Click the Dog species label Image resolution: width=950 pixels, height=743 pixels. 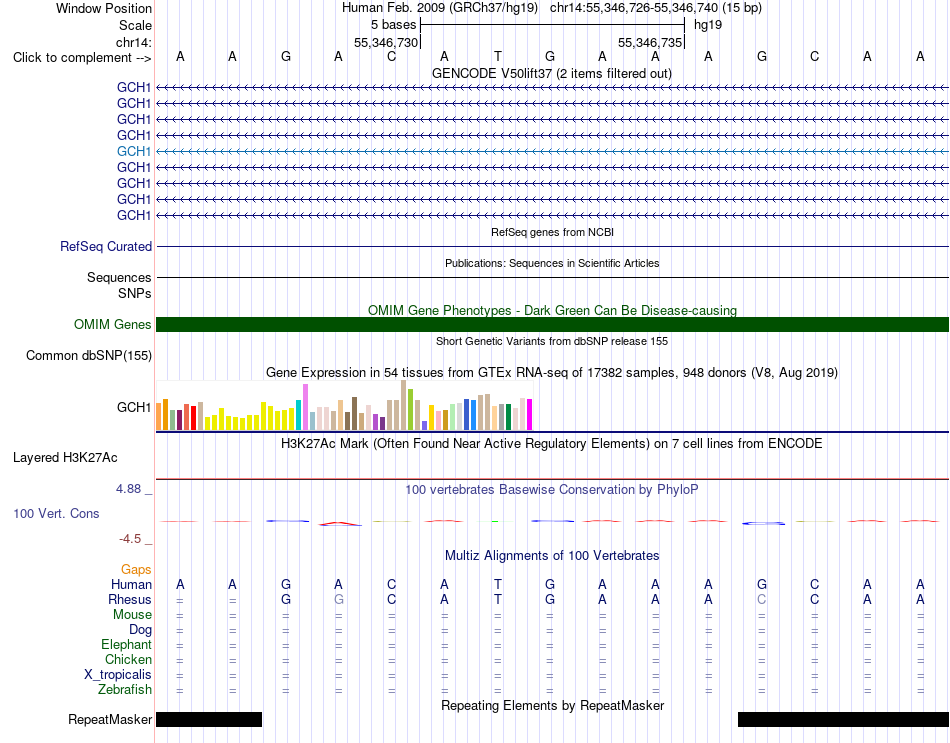click(x=140, y=630)
